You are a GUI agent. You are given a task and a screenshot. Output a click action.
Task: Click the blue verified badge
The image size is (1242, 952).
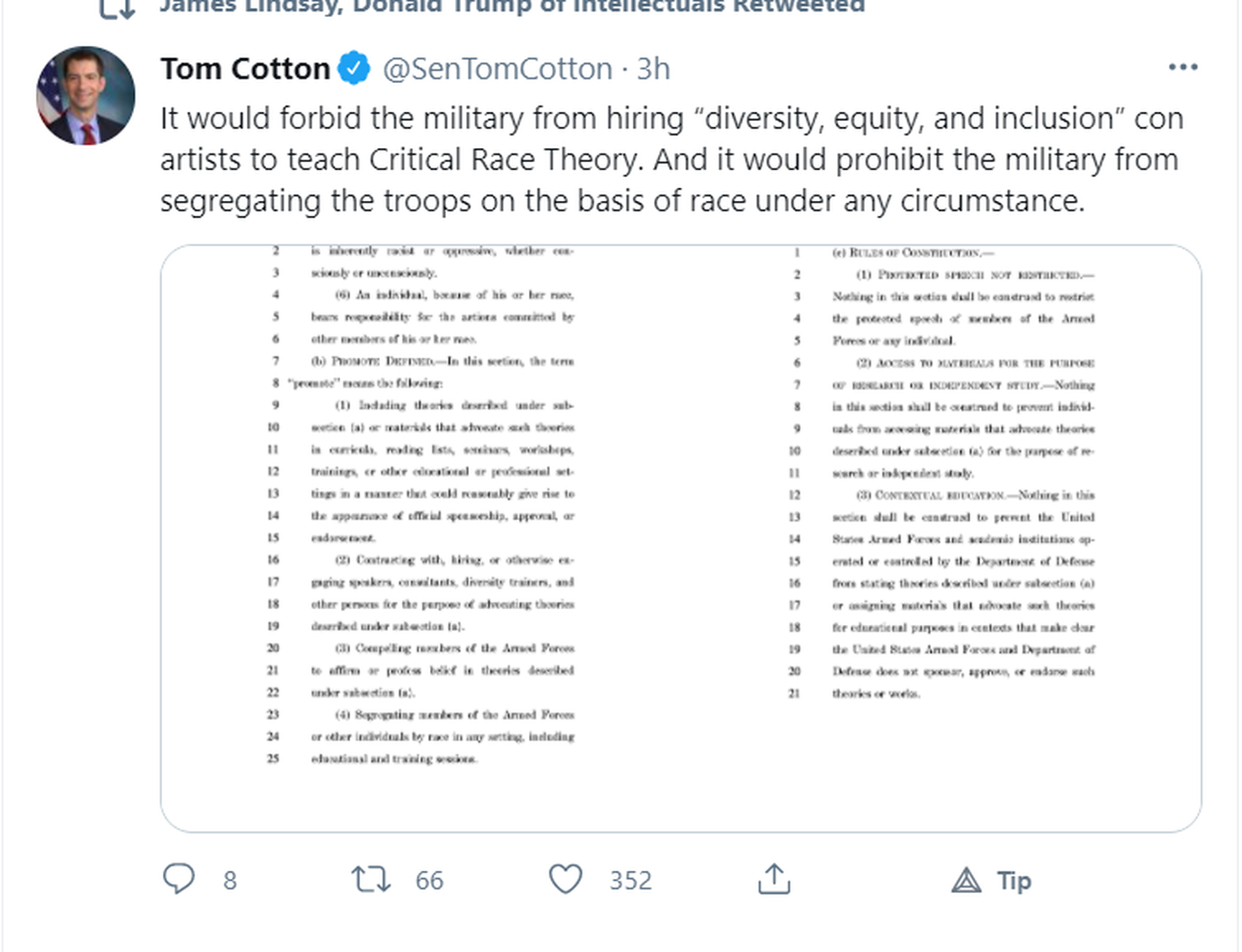[354, 68]
